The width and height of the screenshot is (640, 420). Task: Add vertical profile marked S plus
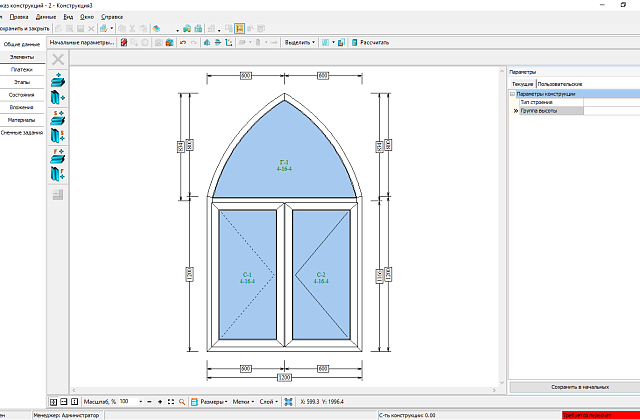click(58, 136)
